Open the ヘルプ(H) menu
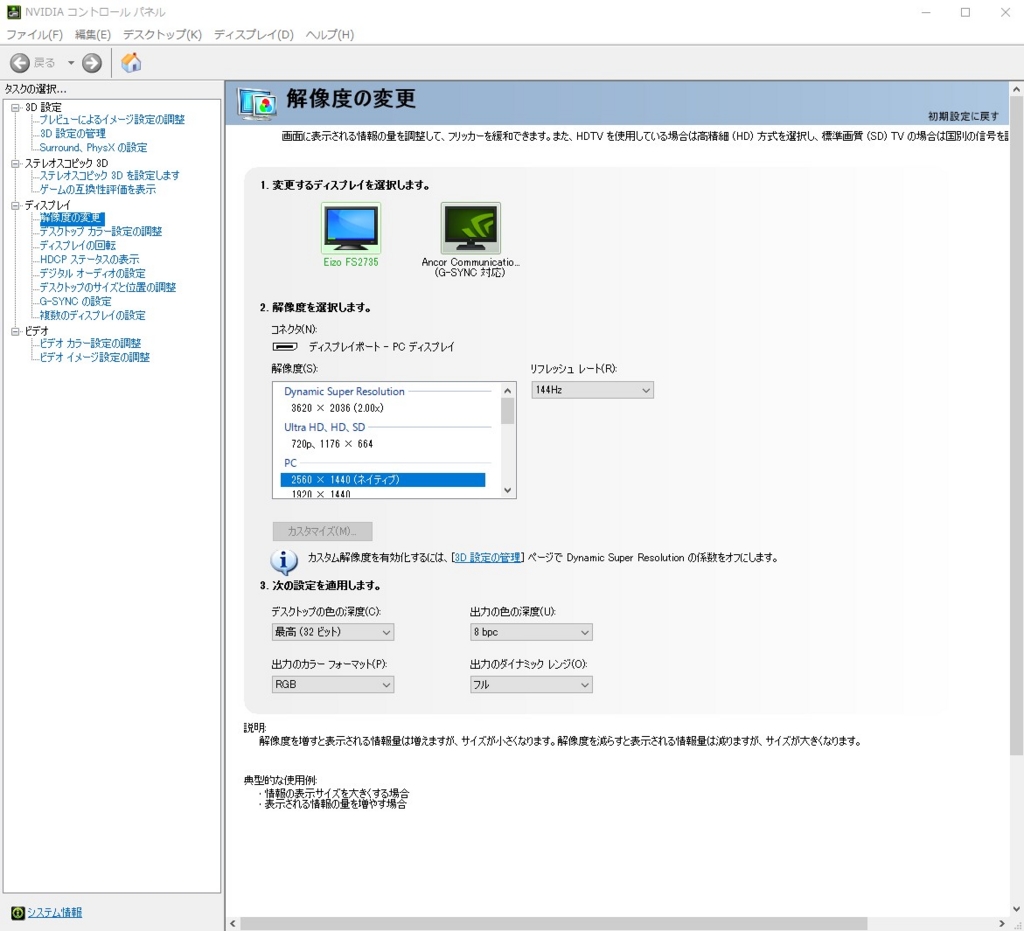 (x=330, y=35)
